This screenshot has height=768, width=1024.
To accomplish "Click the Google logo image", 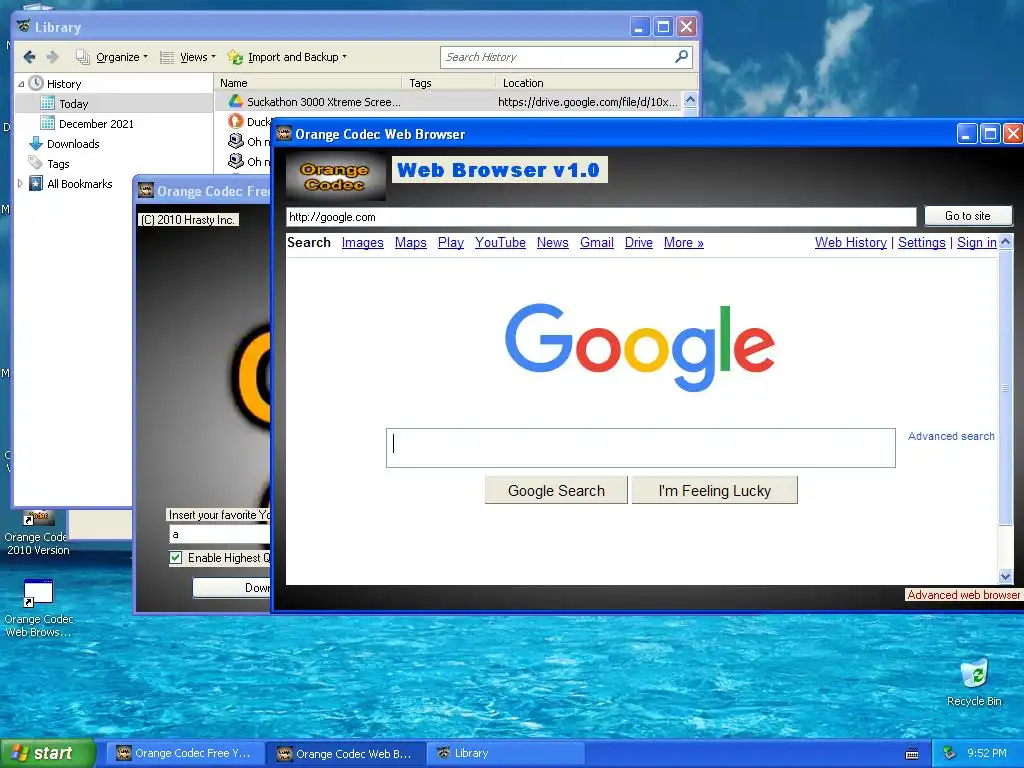I will pos(640,347).
